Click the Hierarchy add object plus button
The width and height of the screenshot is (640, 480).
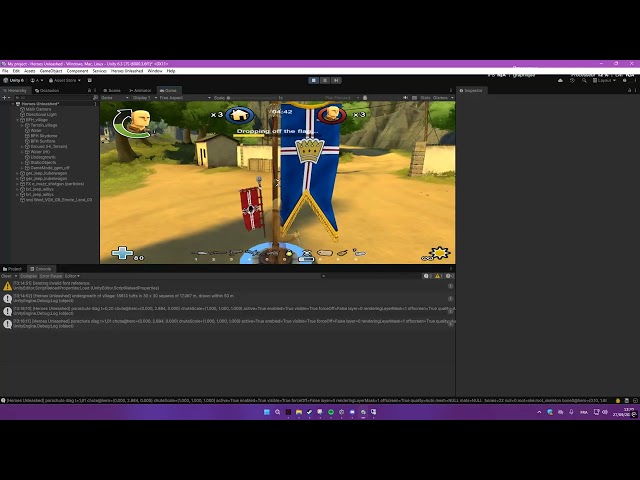point(4,98)
